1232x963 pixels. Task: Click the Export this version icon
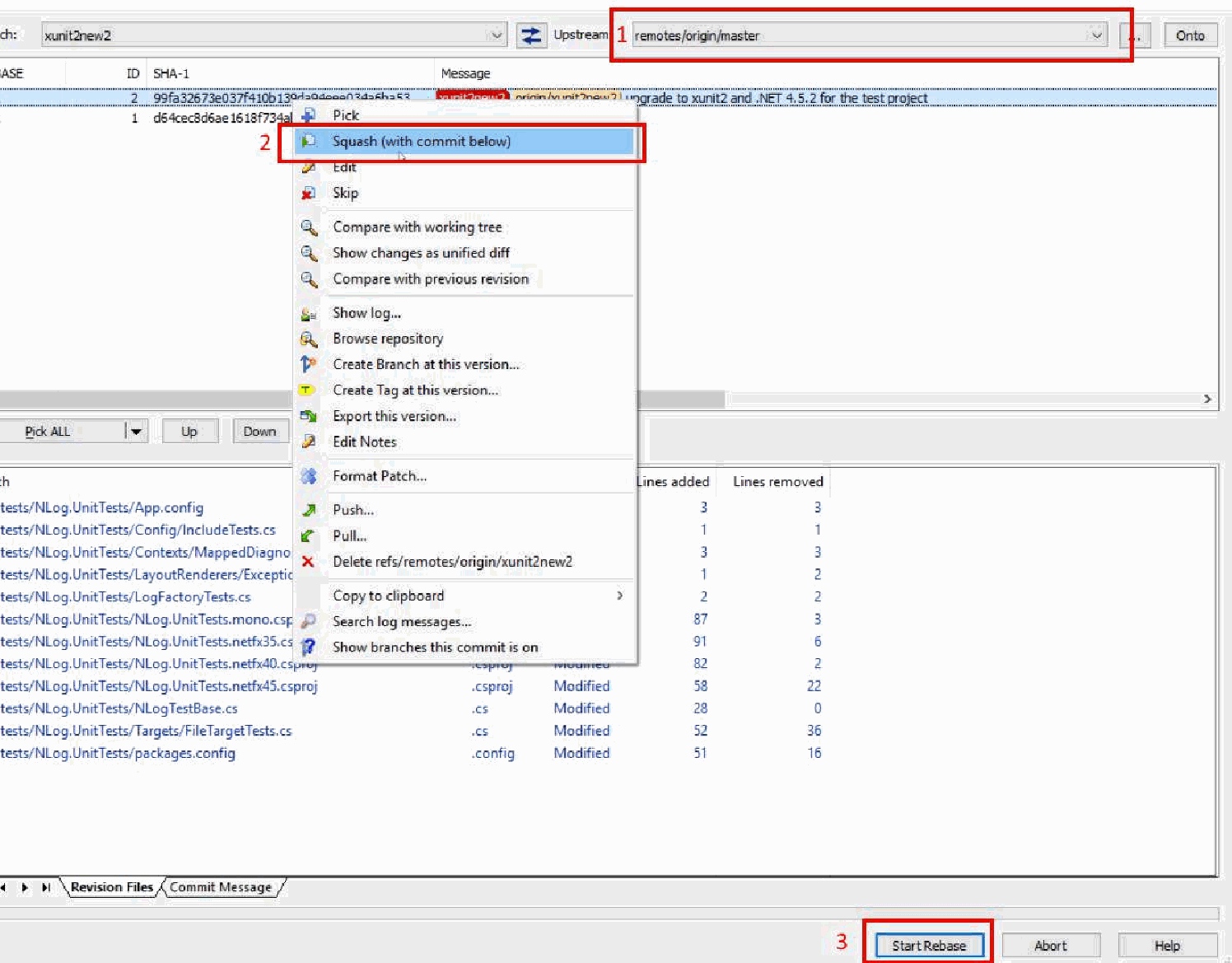point(309,416)
